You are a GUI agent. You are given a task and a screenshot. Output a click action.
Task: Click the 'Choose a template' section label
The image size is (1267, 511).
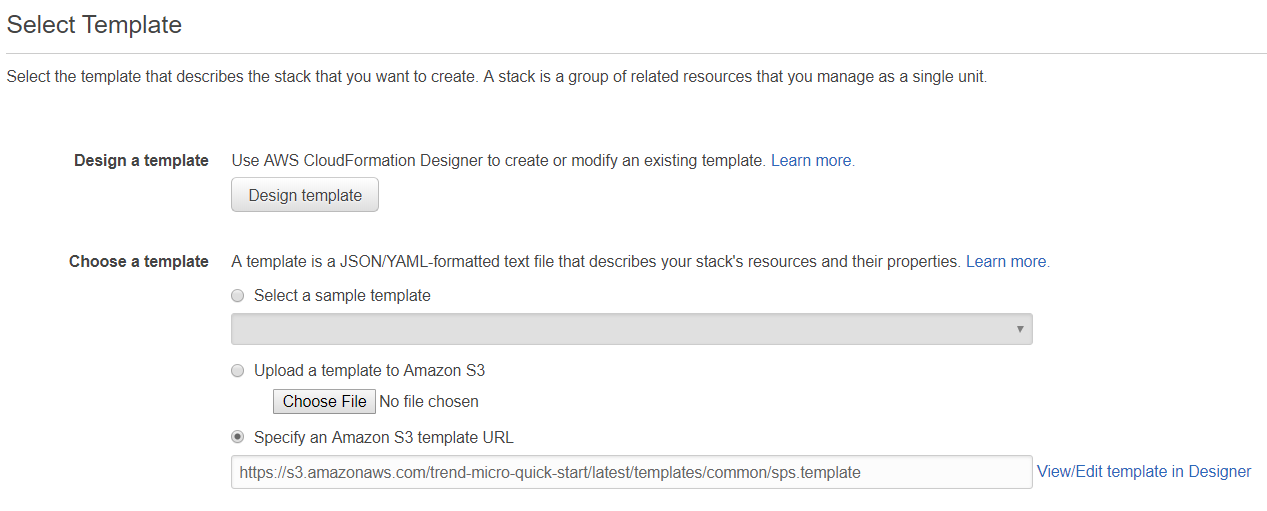pos(138,261)
